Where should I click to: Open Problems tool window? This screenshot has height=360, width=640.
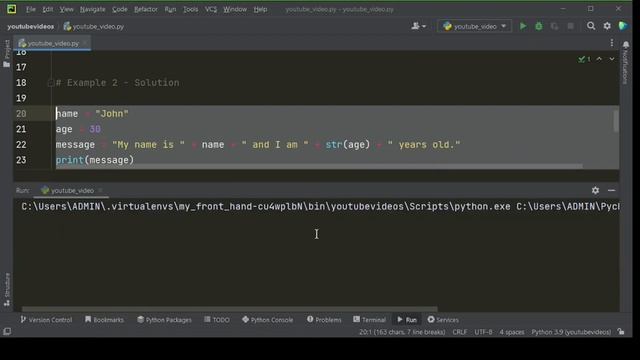click(324, 320)
